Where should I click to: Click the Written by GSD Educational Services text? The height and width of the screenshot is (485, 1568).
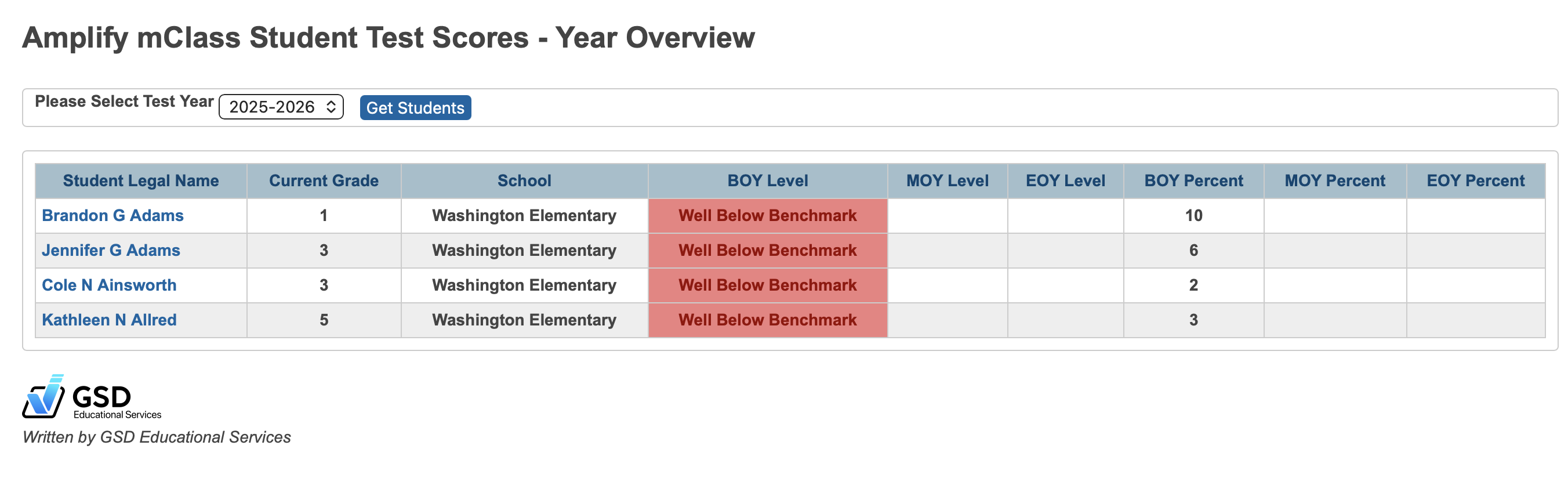(x=156, y=437)
